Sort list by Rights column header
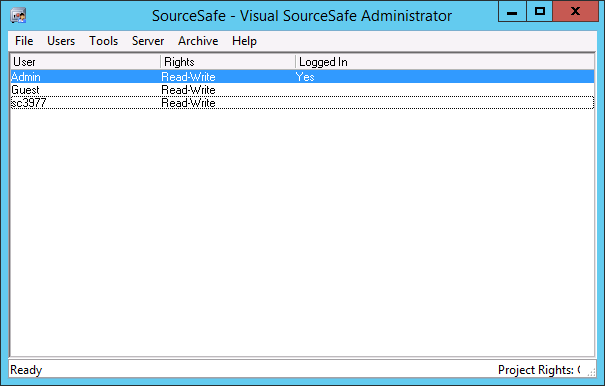This screenshot has width=605, height=386. 228,62
